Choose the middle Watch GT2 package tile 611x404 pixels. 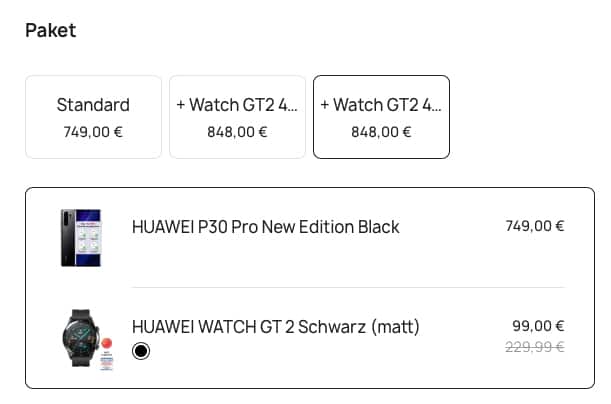(237, 117)
